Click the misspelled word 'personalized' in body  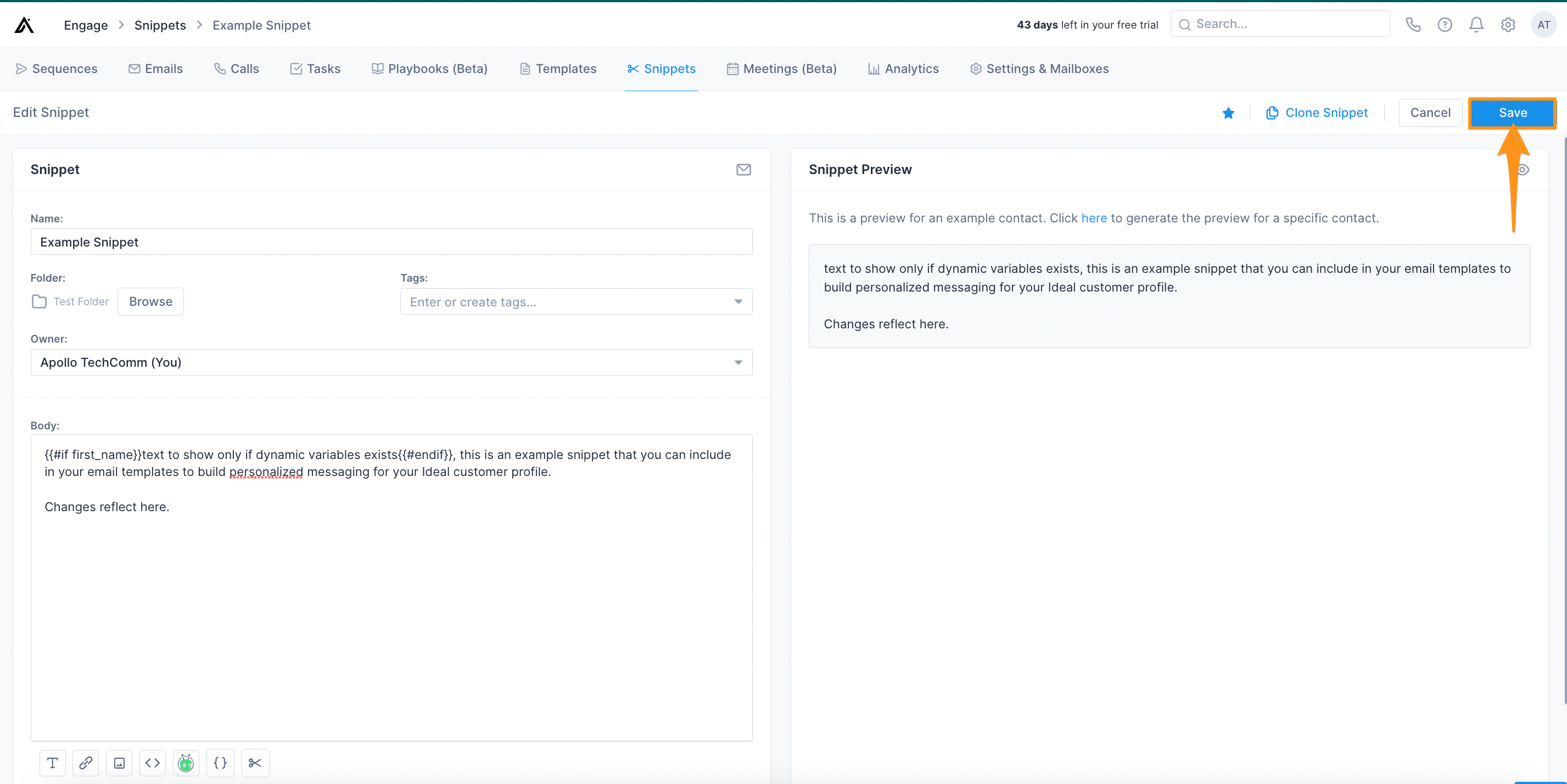[266, 472]
